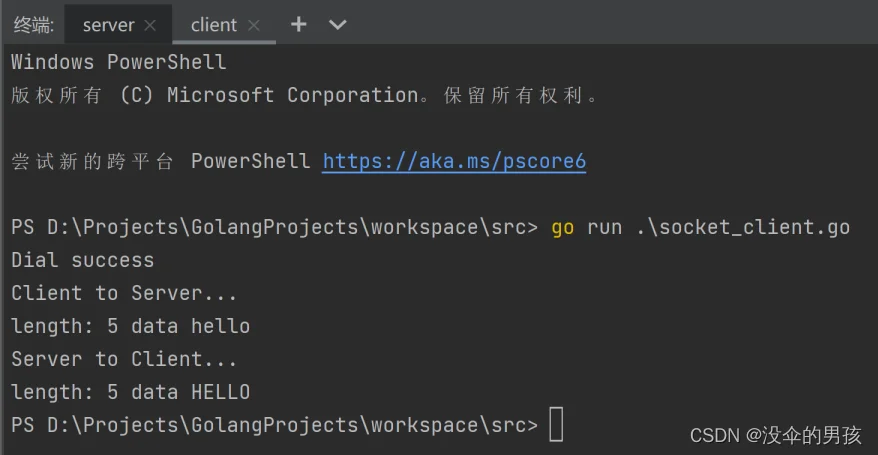Expand the terminal options chevron dropdown
The width and height of the screenshot is (878, 455).
tap(338, 25)
